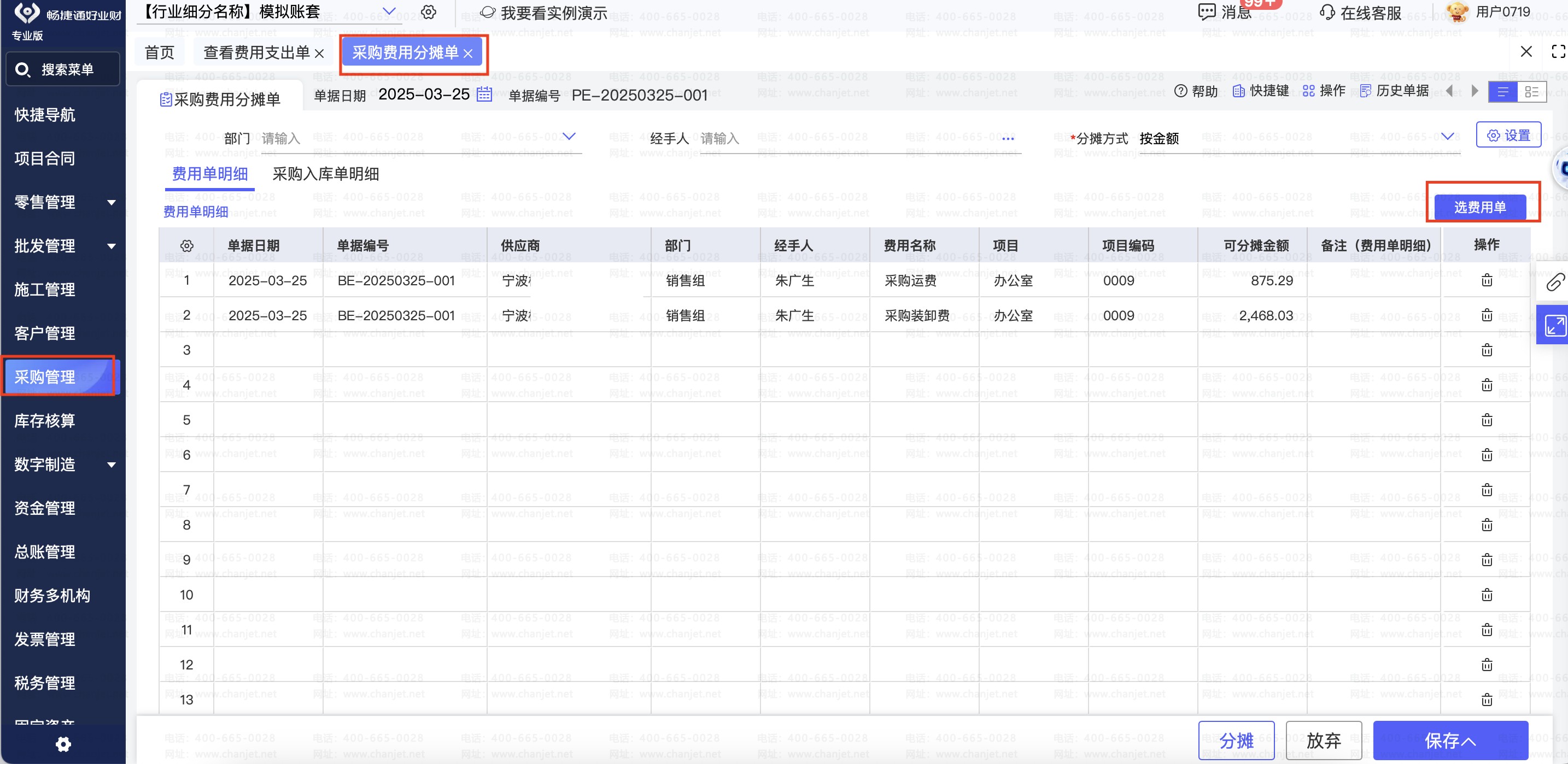The image size is (1568, 764).
Task: Click the 设置 settings button
Action: pos(1508,135)
